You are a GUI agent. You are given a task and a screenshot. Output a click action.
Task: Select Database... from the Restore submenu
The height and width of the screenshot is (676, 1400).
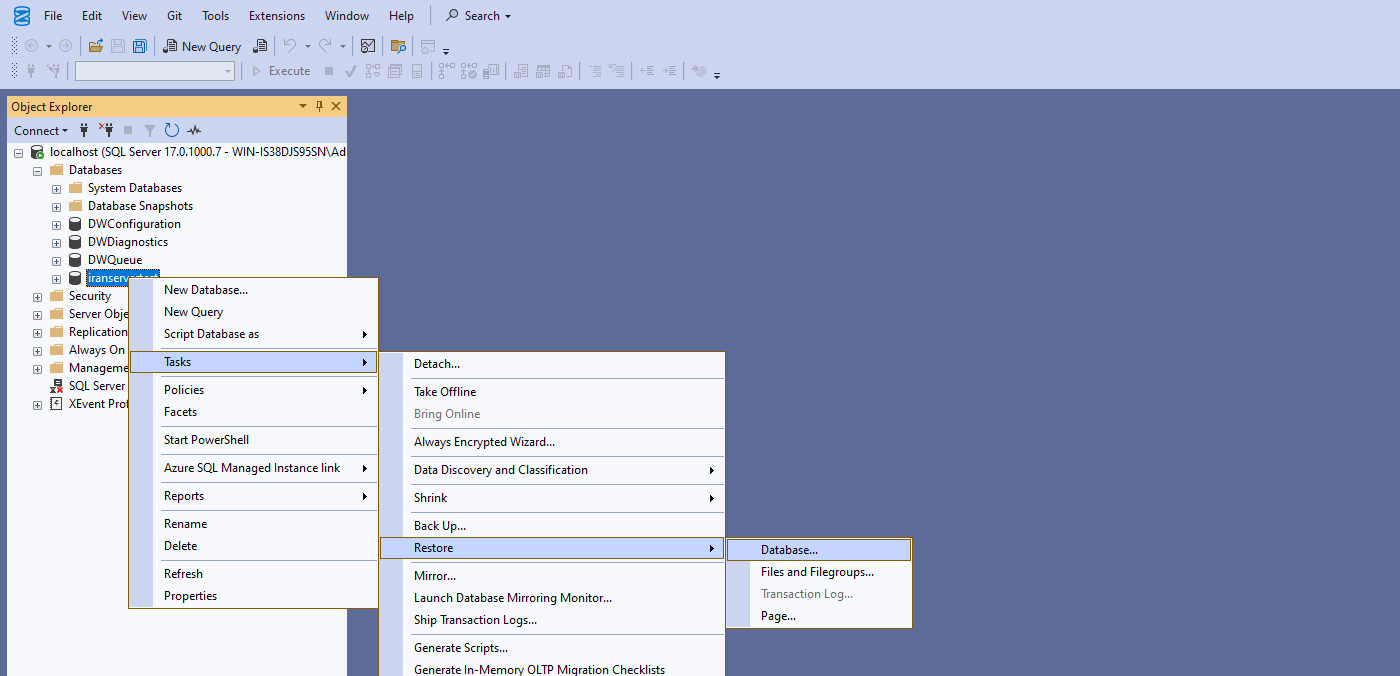pyautogui.click(x=789, y=549)
